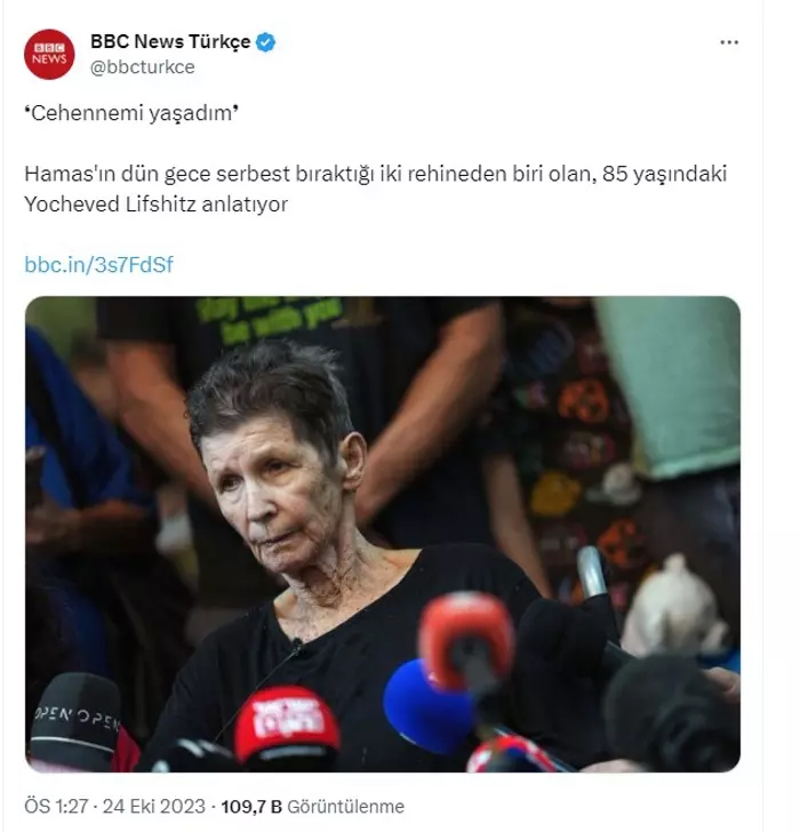Click the blue verified badge
Viewport: 800px width, 832px height.
pos(265,42)
